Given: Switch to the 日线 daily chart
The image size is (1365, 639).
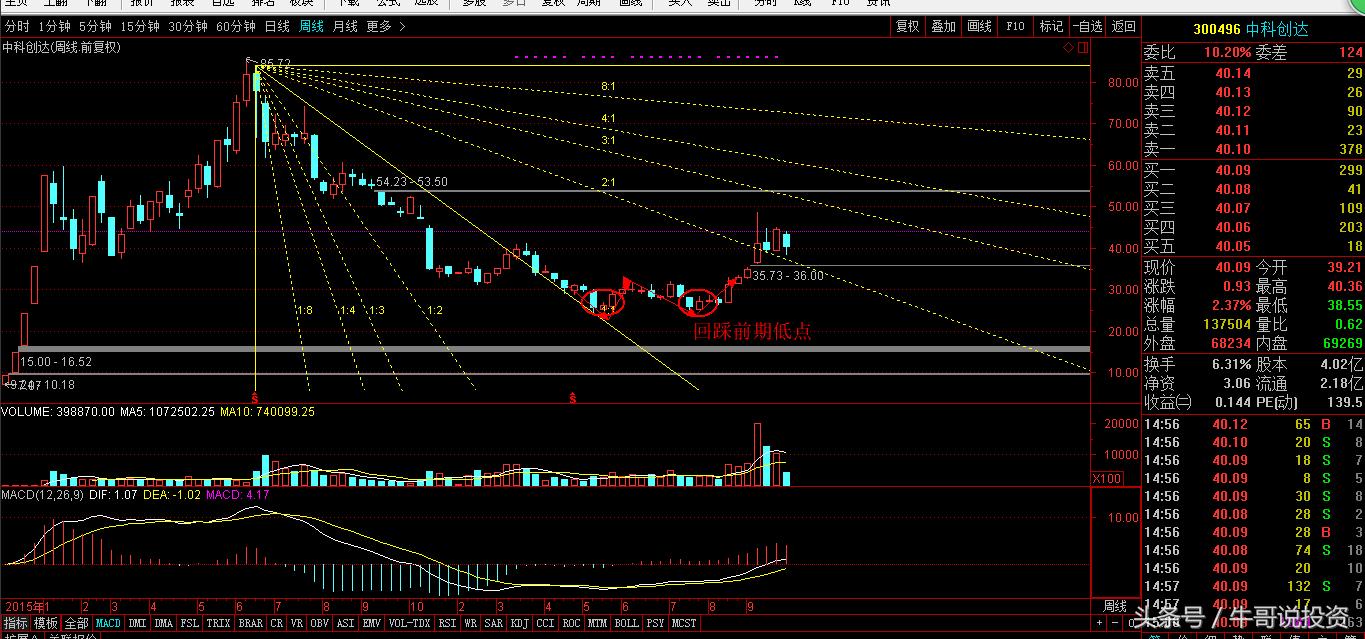Looking at the screenshot, I should tap(277, 27).
